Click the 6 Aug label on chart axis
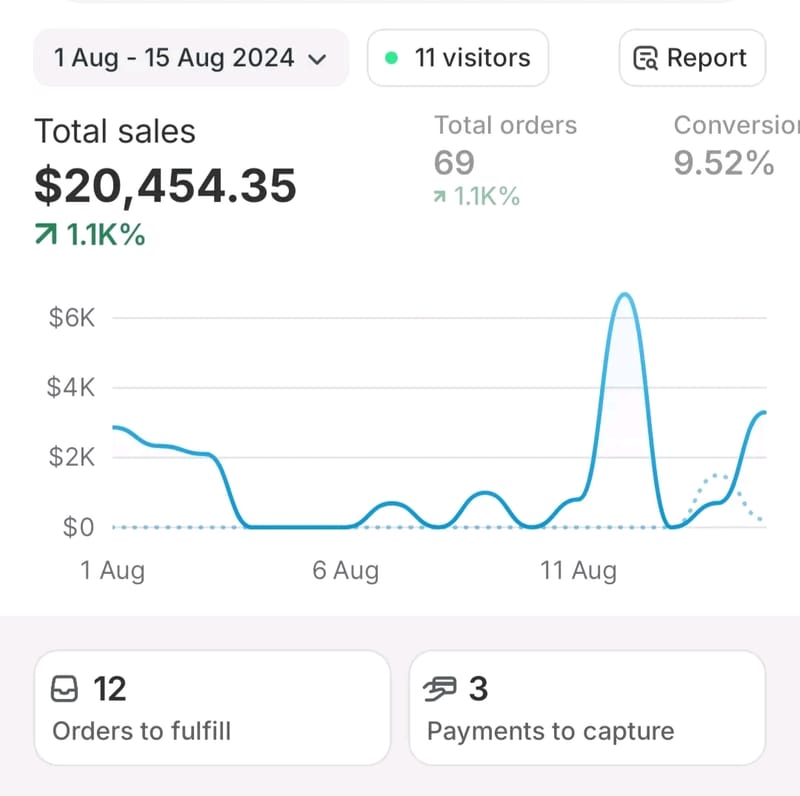This screenshot has width=800, height=796. (345, 571)
